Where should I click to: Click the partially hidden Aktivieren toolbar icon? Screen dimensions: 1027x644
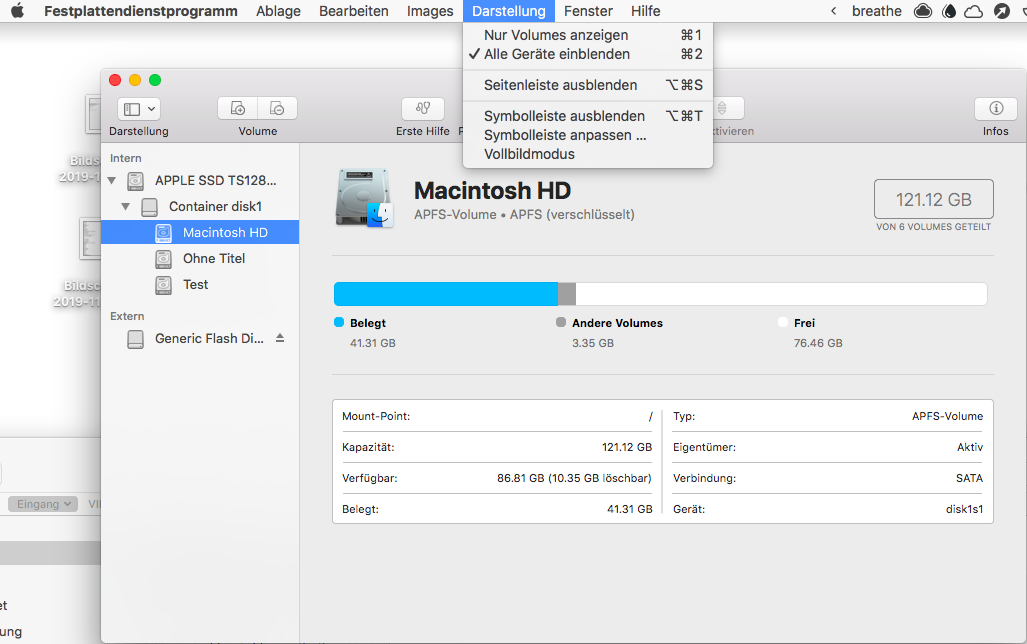click(722, 108)
